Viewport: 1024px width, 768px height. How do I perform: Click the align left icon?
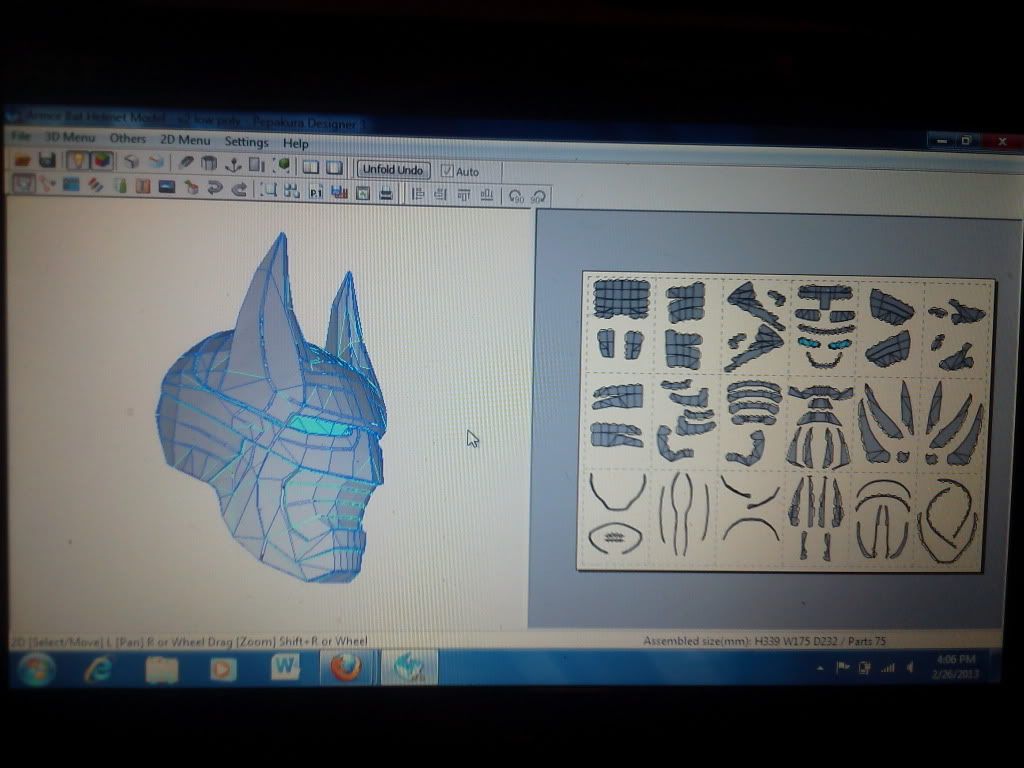coord(418,195)
